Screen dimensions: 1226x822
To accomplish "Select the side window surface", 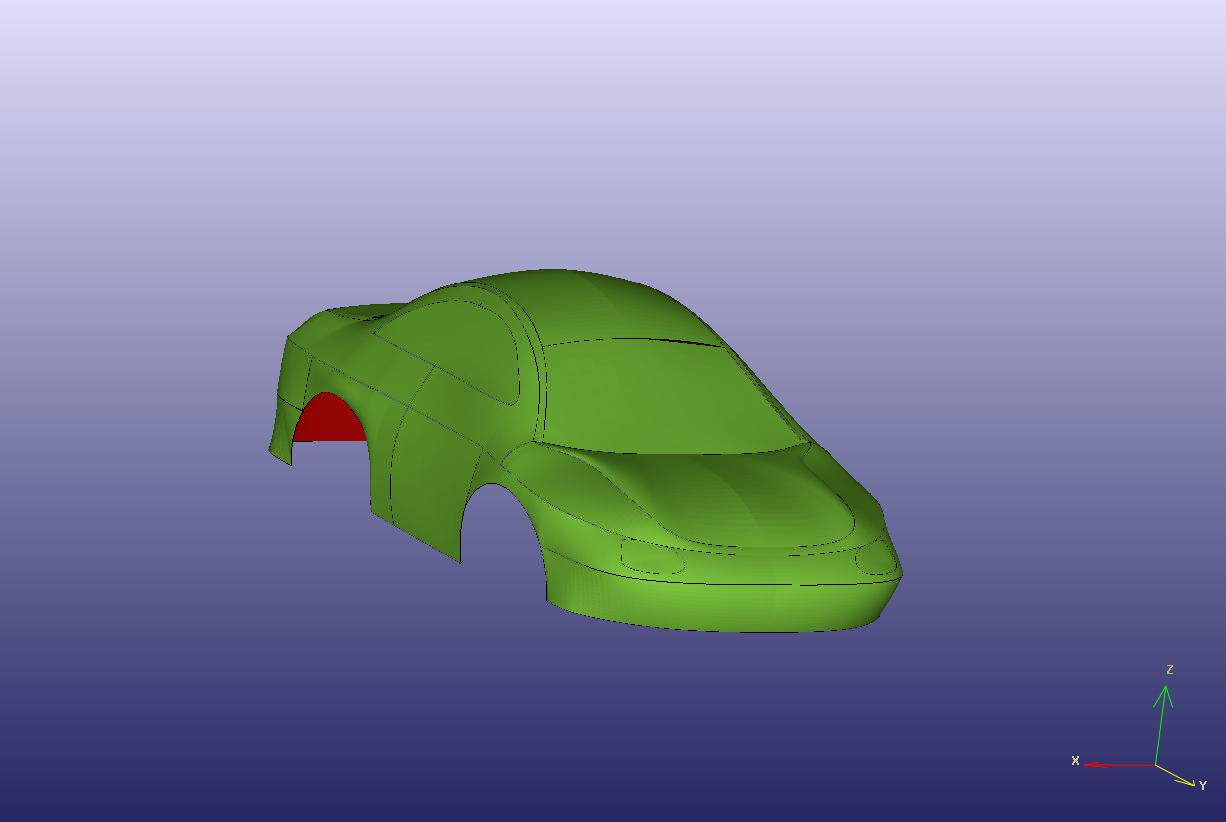I will pyautogui.click(x=455, y=345).
